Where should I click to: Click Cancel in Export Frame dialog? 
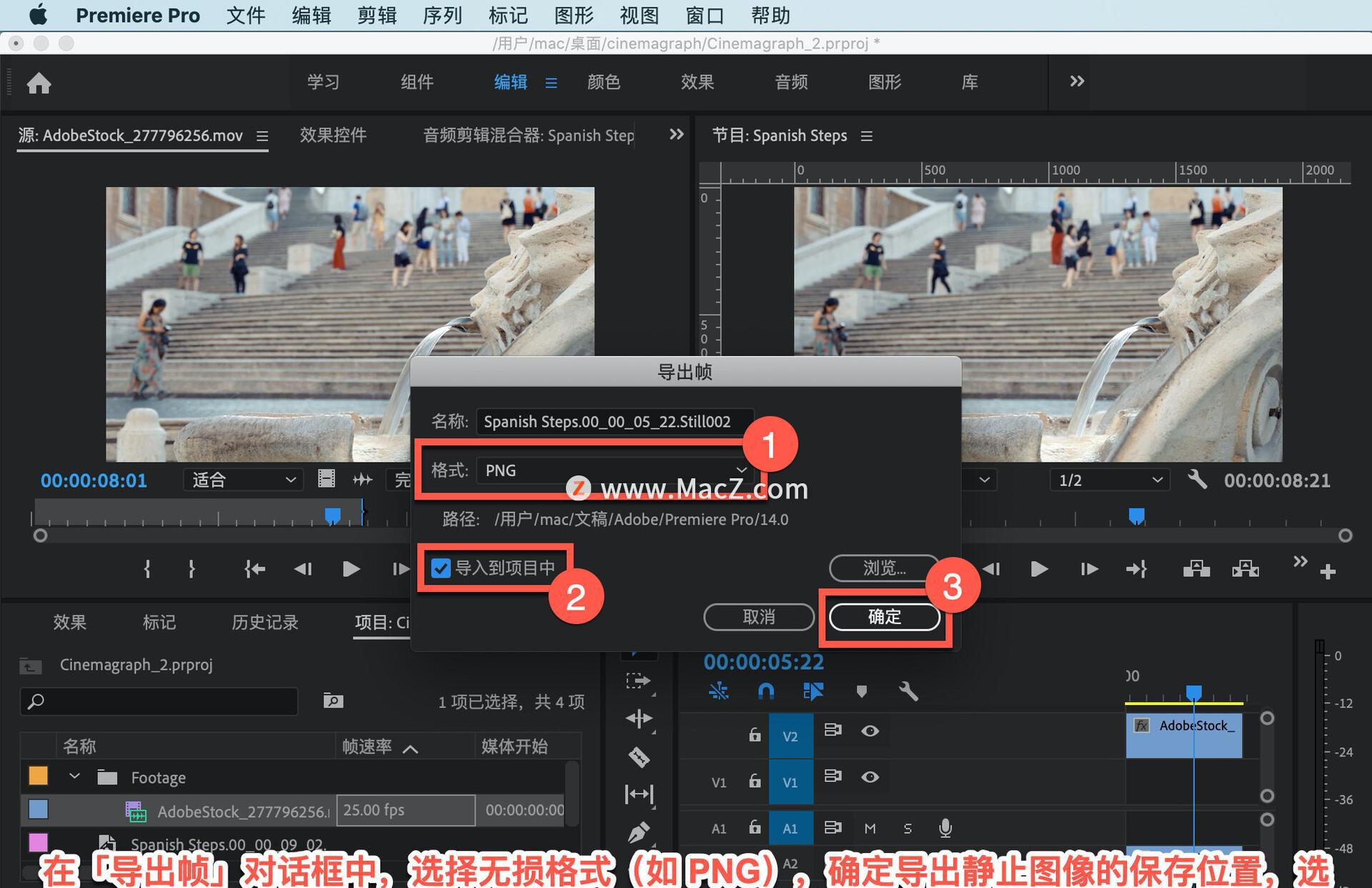[759, 617]
